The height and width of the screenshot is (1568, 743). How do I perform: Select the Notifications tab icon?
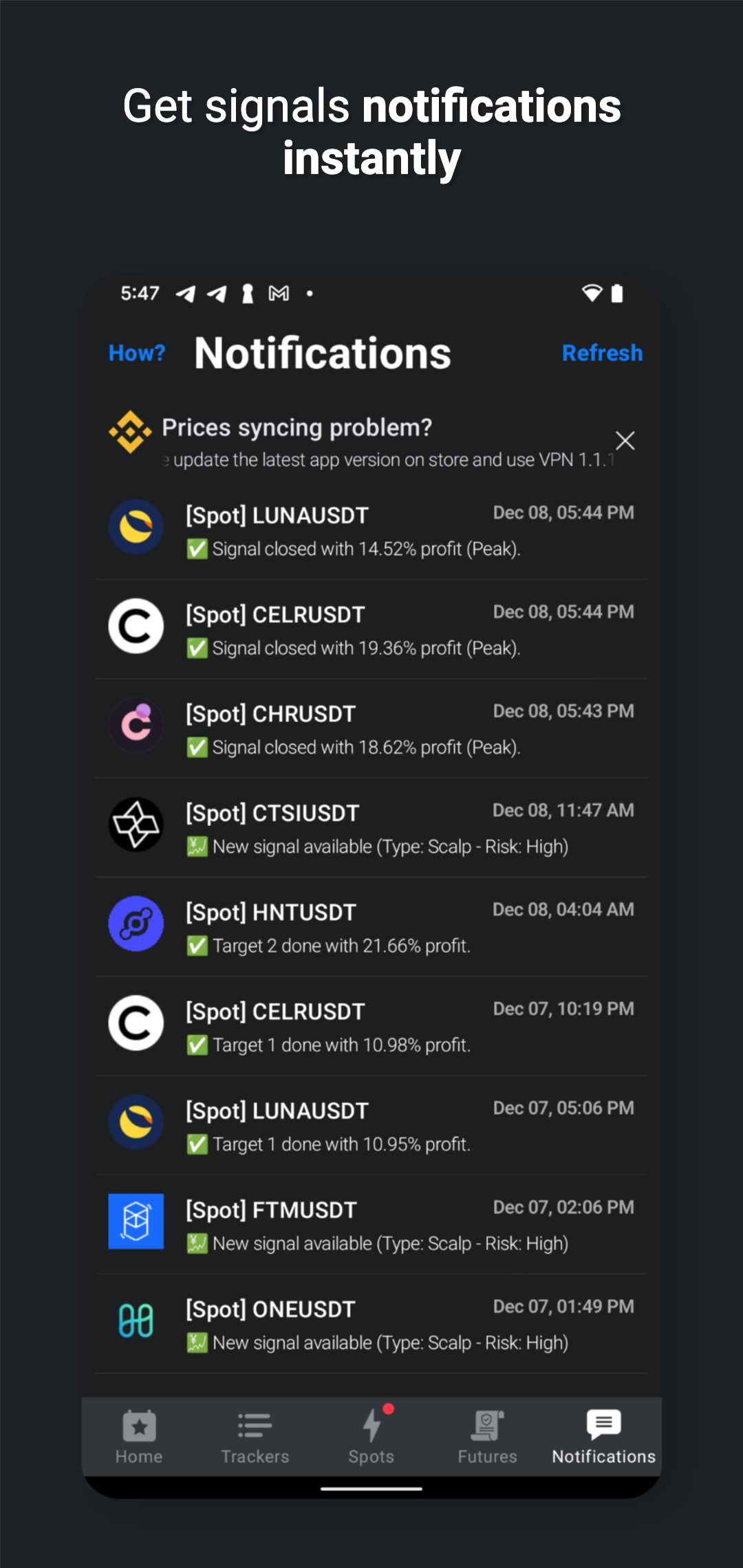click(x=603, y=1424)
